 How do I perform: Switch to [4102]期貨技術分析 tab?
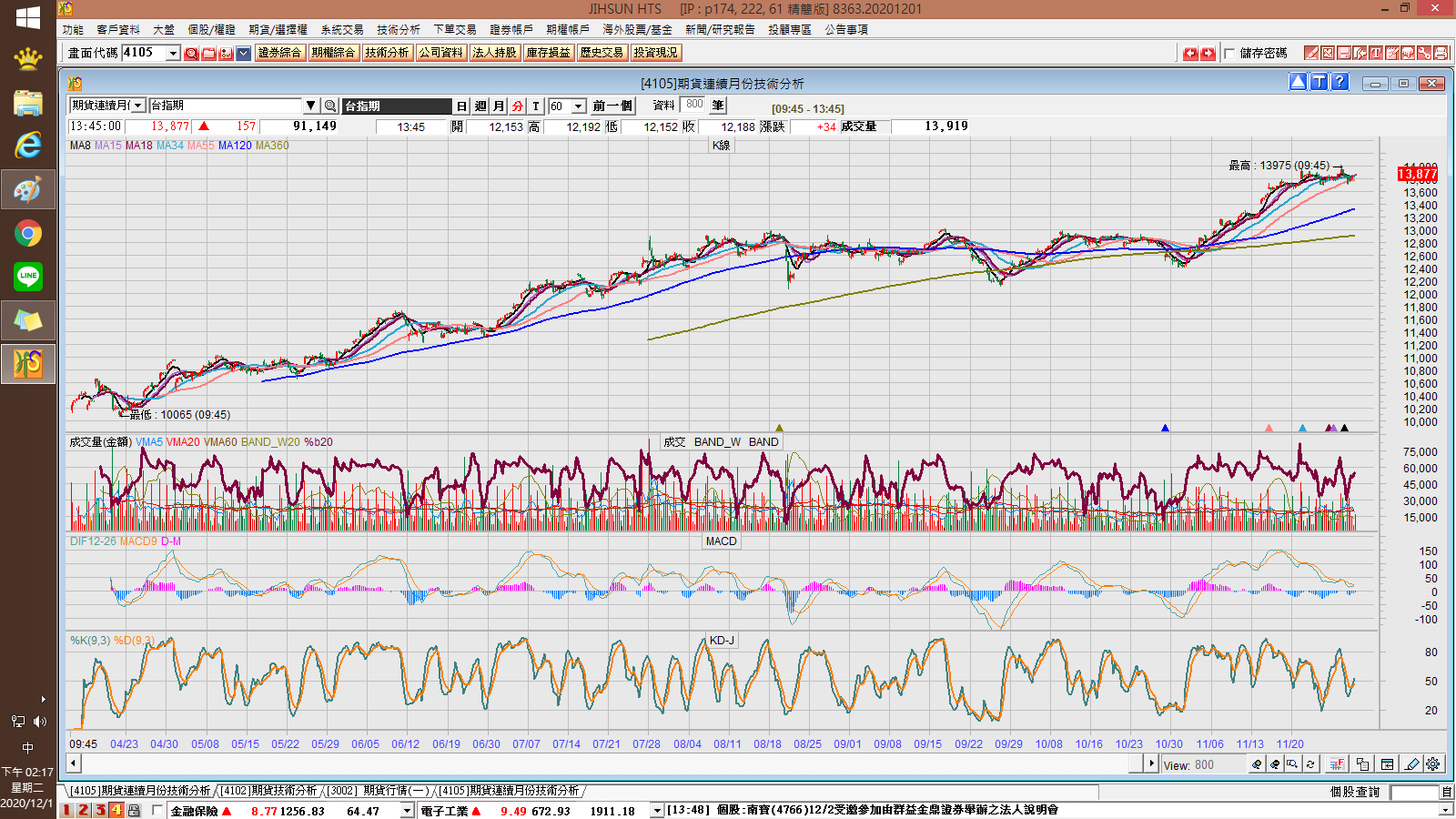(x=268, y=791)
